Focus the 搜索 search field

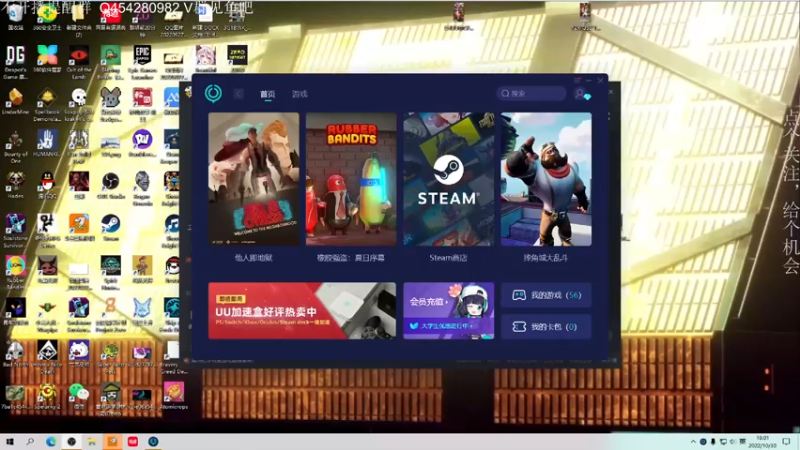point(531,93)
